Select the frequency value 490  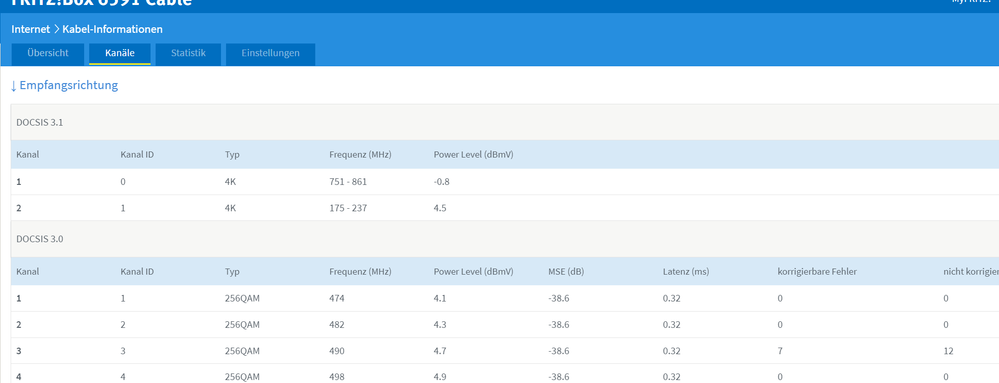tap(337, 351)
